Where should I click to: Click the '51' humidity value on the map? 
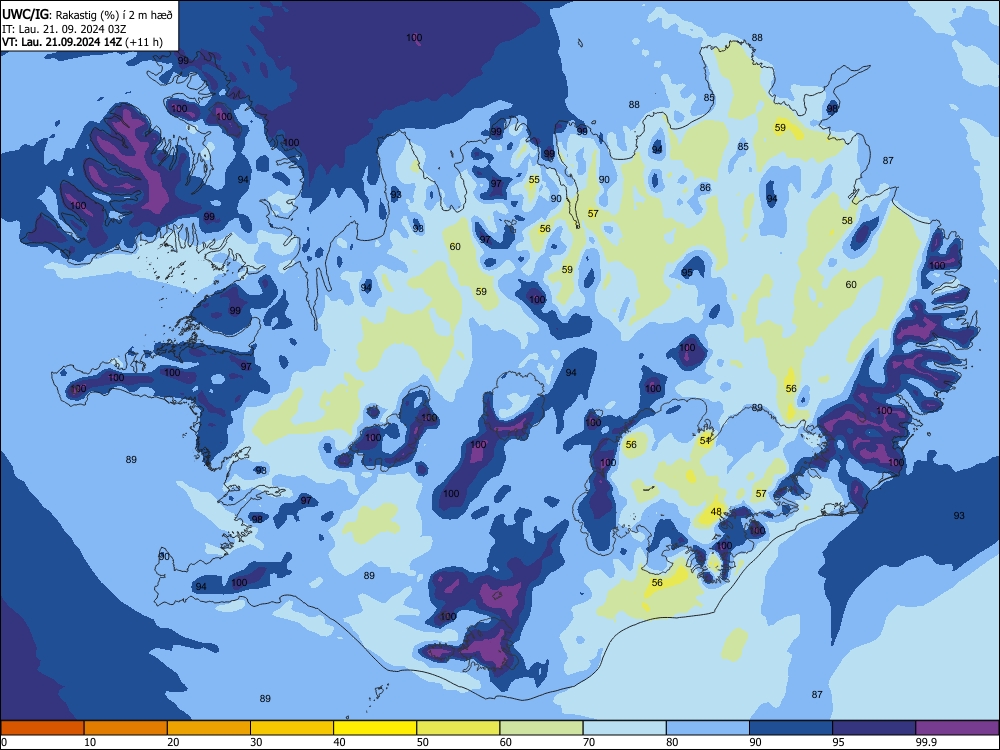[705, 441]
